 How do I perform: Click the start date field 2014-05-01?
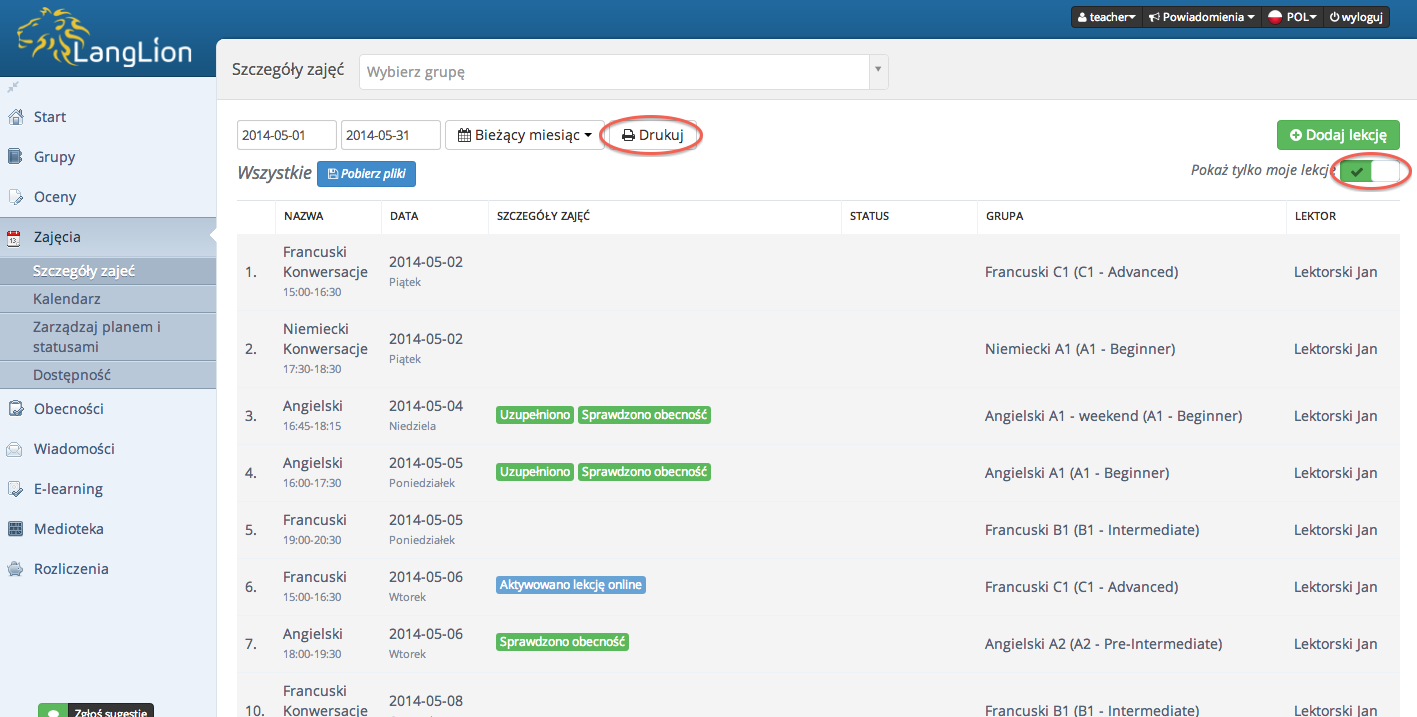(287, 135)
